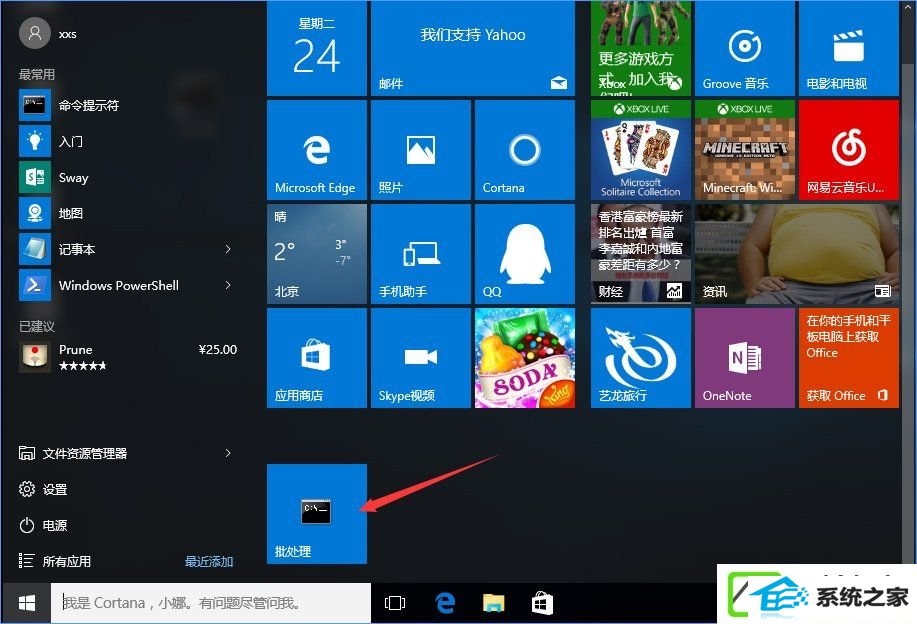
Task: Expand 文件资源管理器 jump list arrow
Action: coord(228,453)
